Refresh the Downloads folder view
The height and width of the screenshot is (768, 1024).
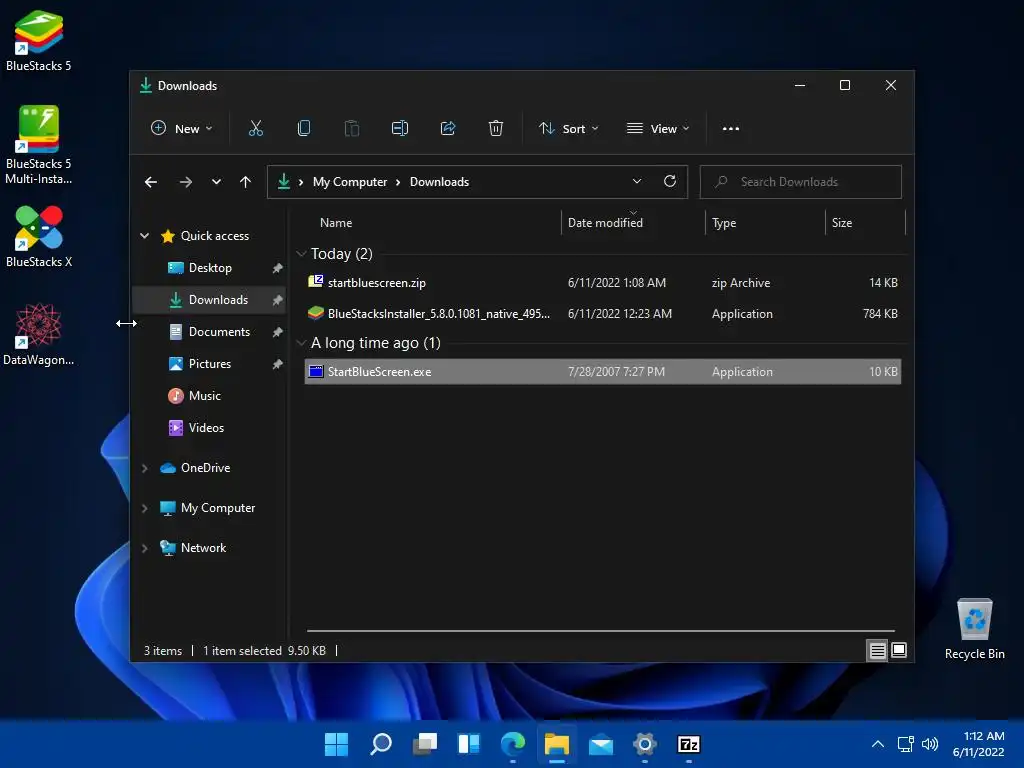pyautogui.click(x=670, y=182)
